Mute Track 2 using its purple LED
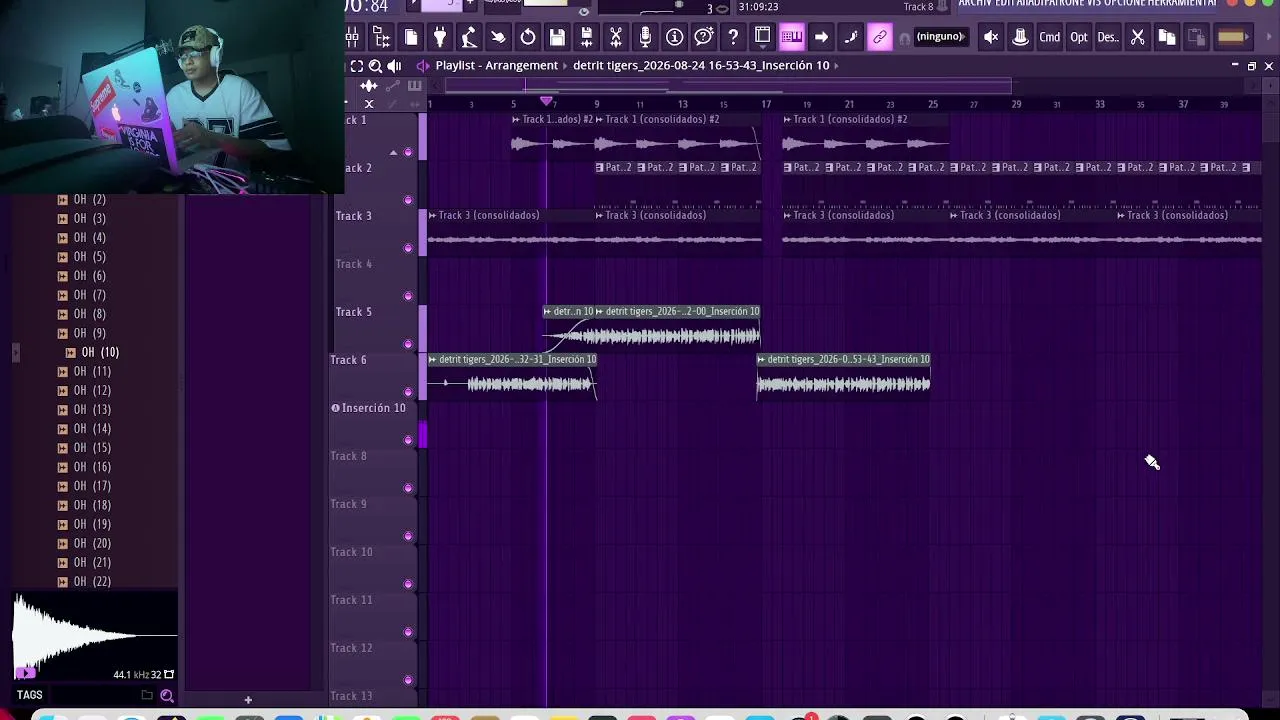This screenshot has width=1280, height=720. (407, 200)
